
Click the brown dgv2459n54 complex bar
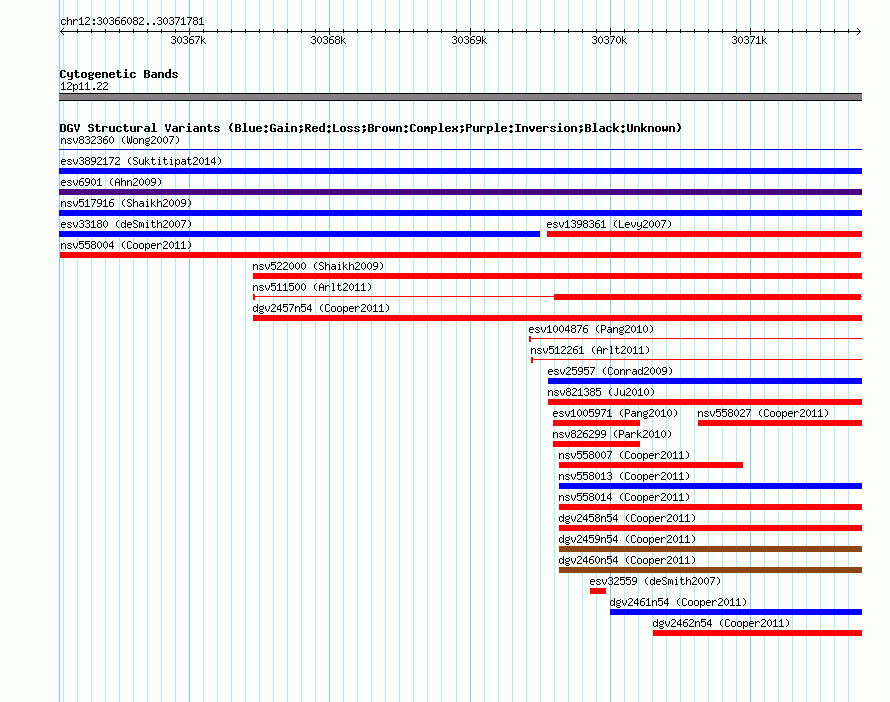pyautogui.click(x=711, y=549)
